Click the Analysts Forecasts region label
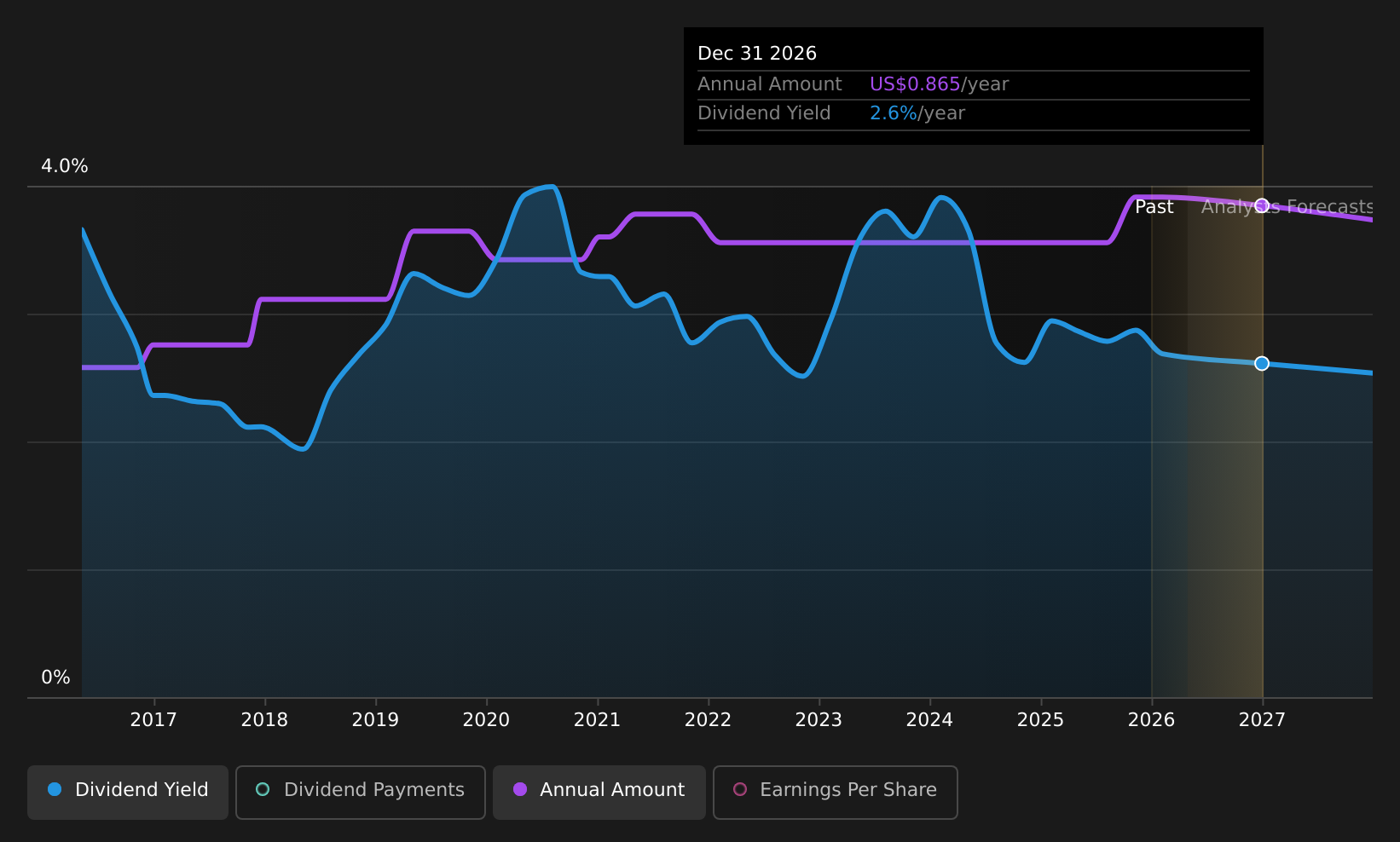Image resolution: width=1400 pixels, height=842 pixels. (x=1287, y=207)
